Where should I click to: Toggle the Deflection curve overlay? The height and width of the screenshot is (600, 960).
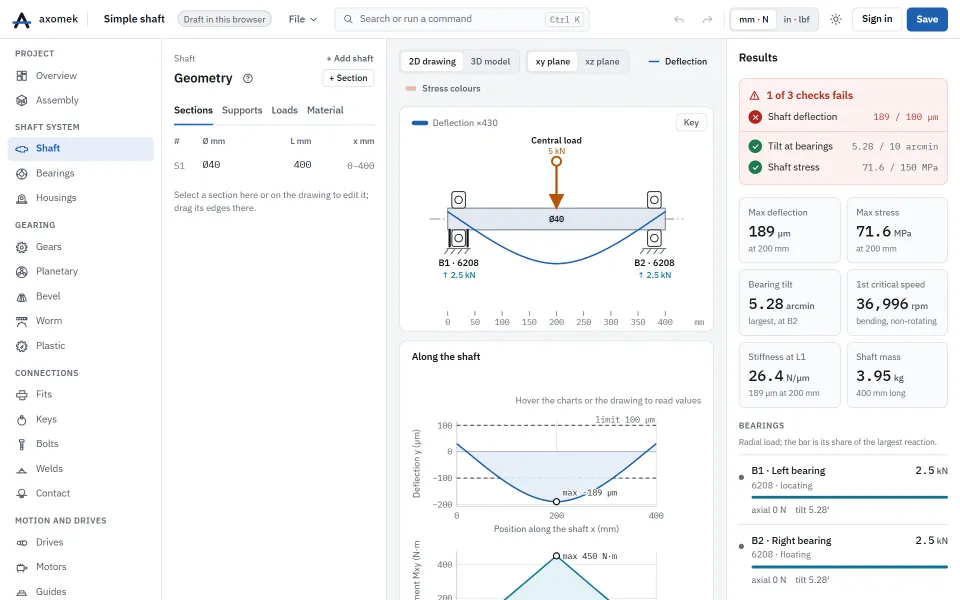point(678,61)
